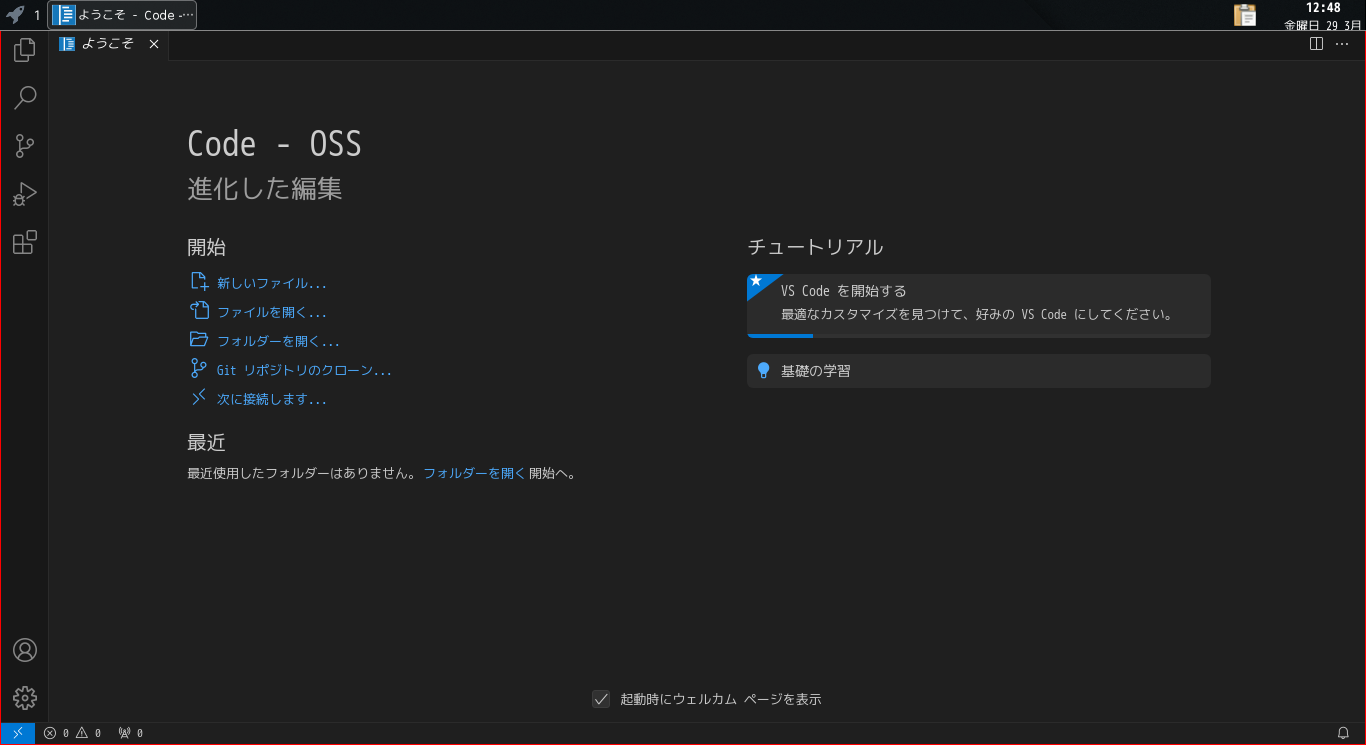Click the 開始 section heading
Screen dimensions: 1366x745
tap(206, 247)
